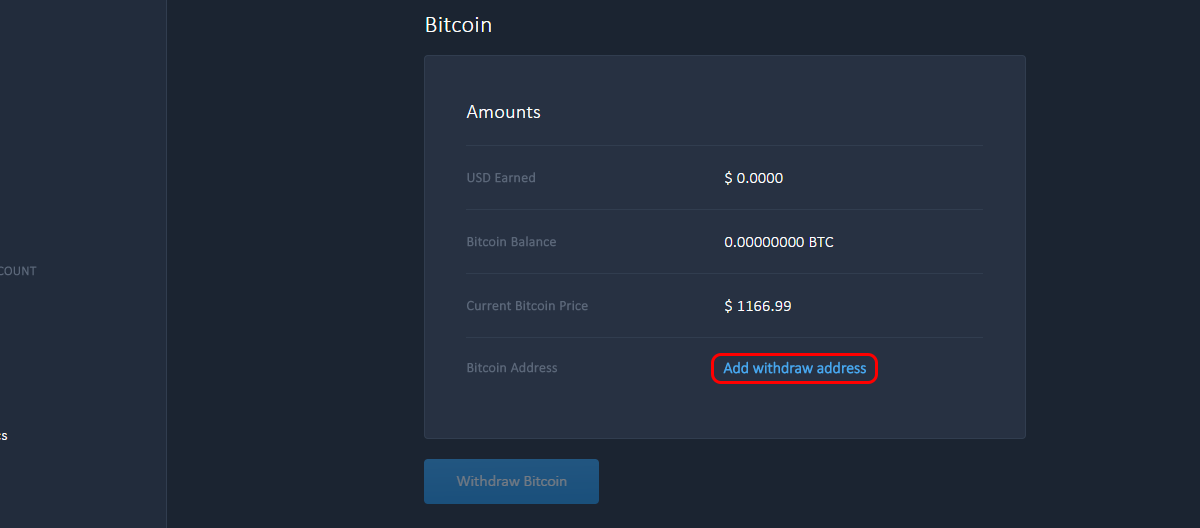Click the USD Earned row
The width and height of the screenshot is (1200, 528).
tap(725, 178)
